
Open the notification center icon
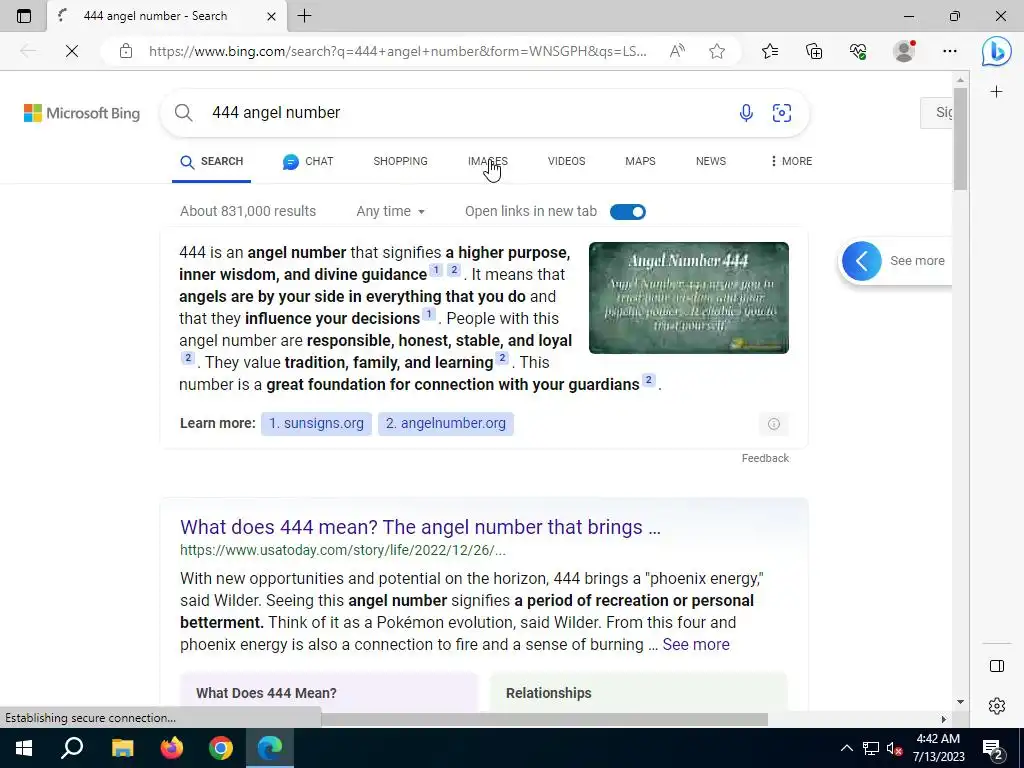pos(993,748)
